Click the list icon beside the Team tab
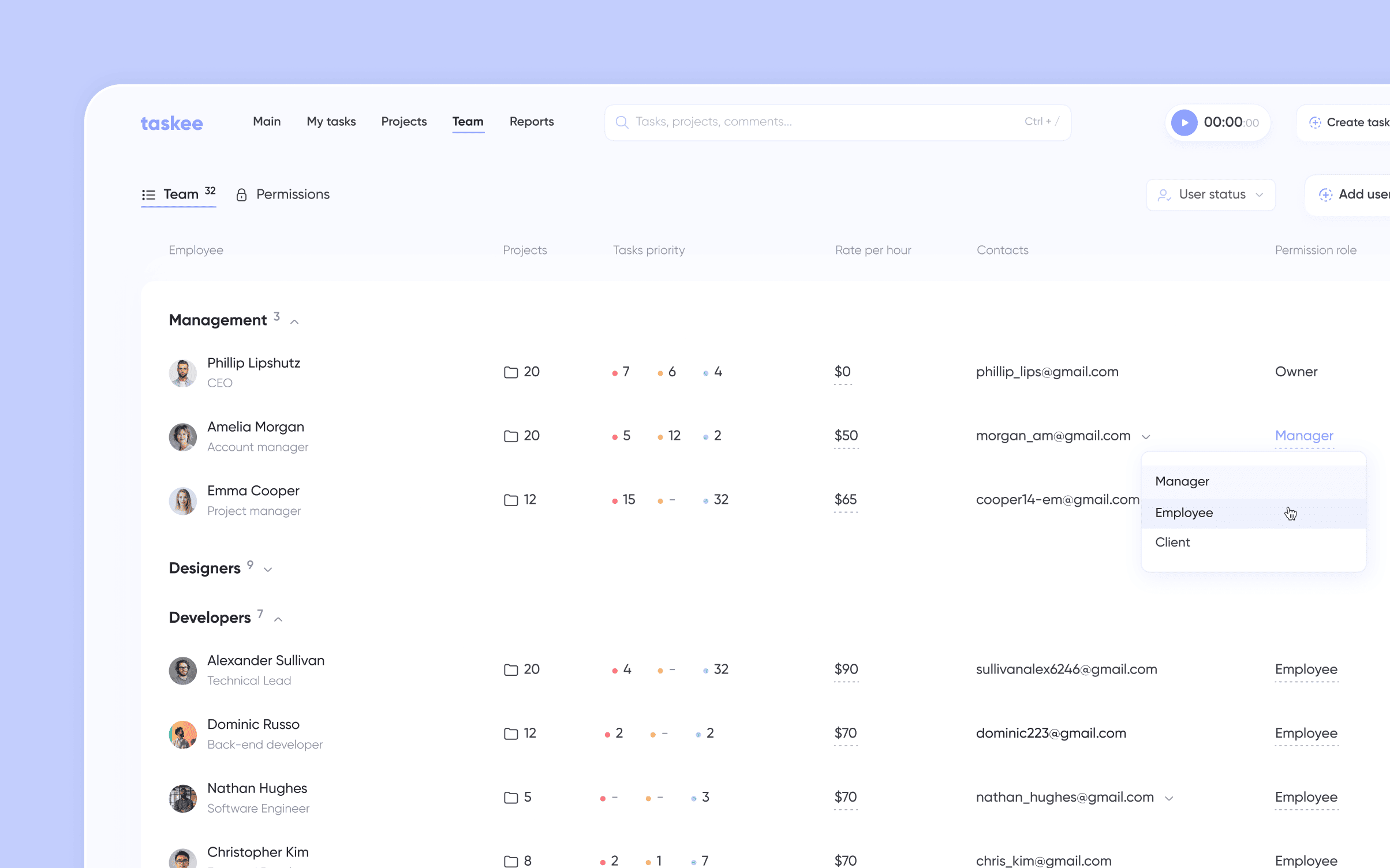 pos(148,194)
